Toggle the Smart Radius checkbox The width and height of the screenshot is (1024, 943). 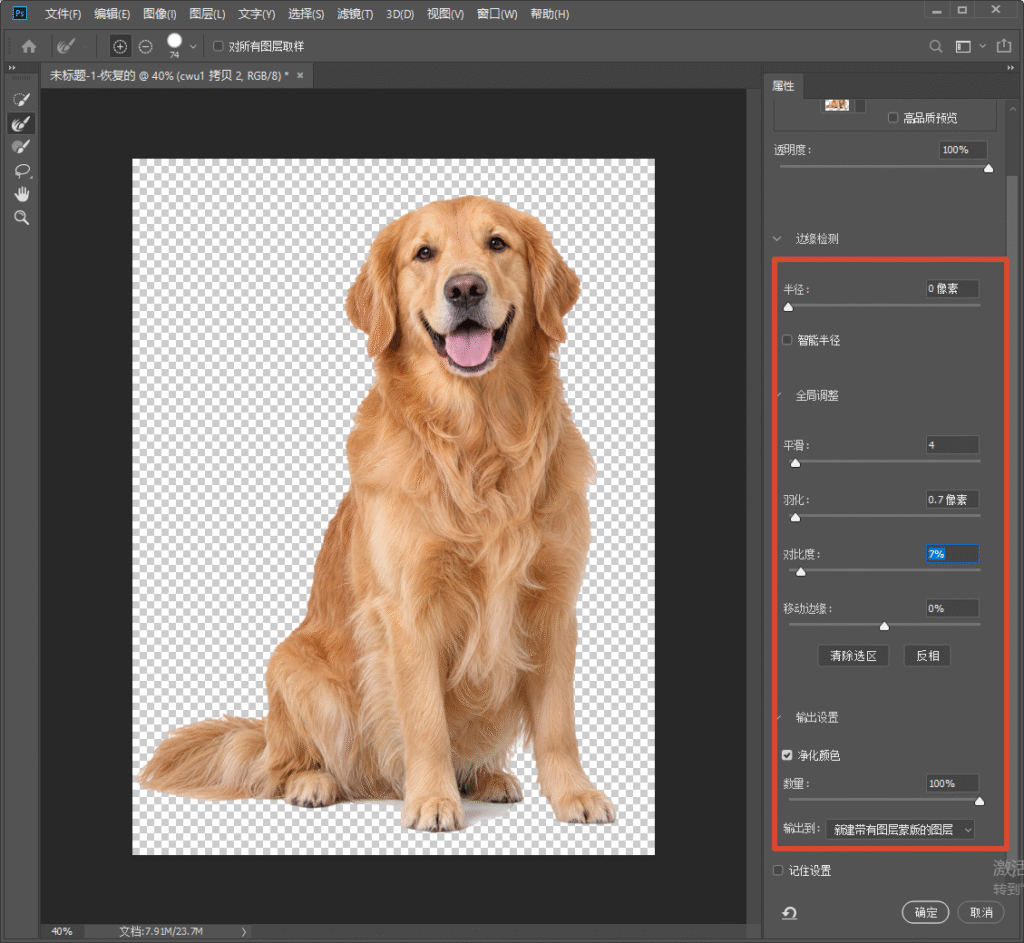787,340
